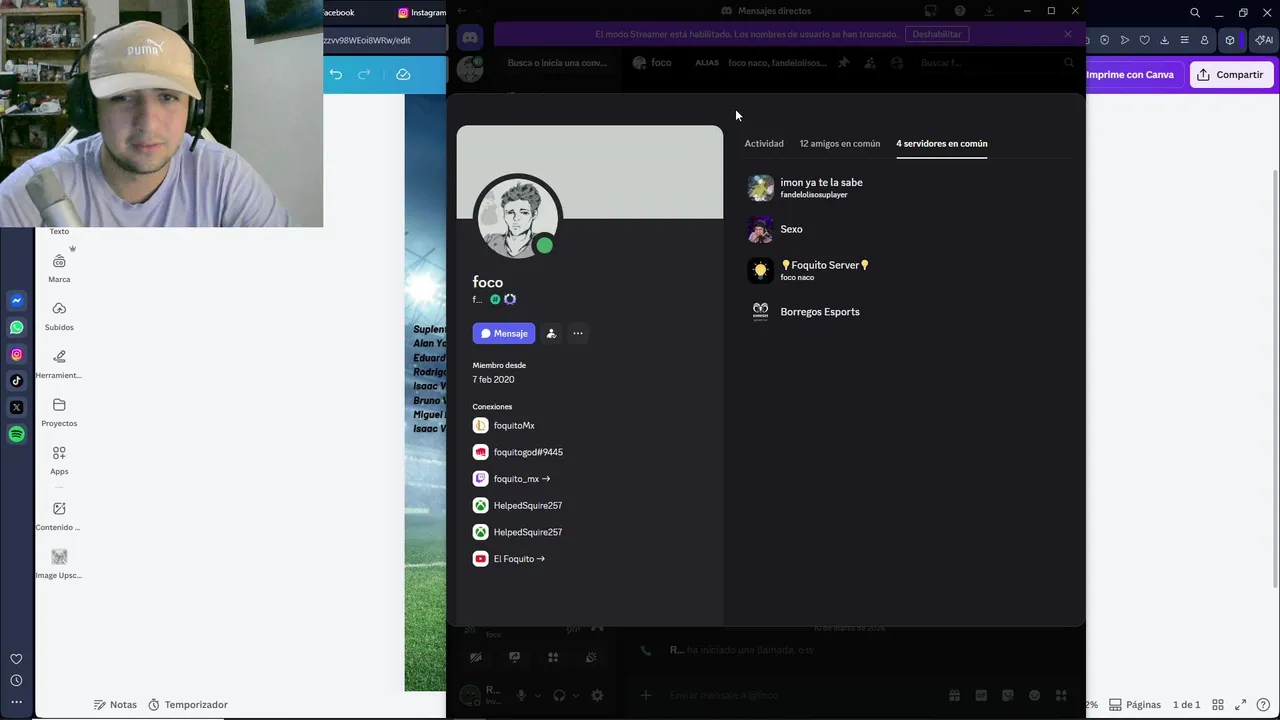The height and width of the screenshot is (720, 1280).
Task: Open browser sidebar history clock icon
Action: click(16, 681)
